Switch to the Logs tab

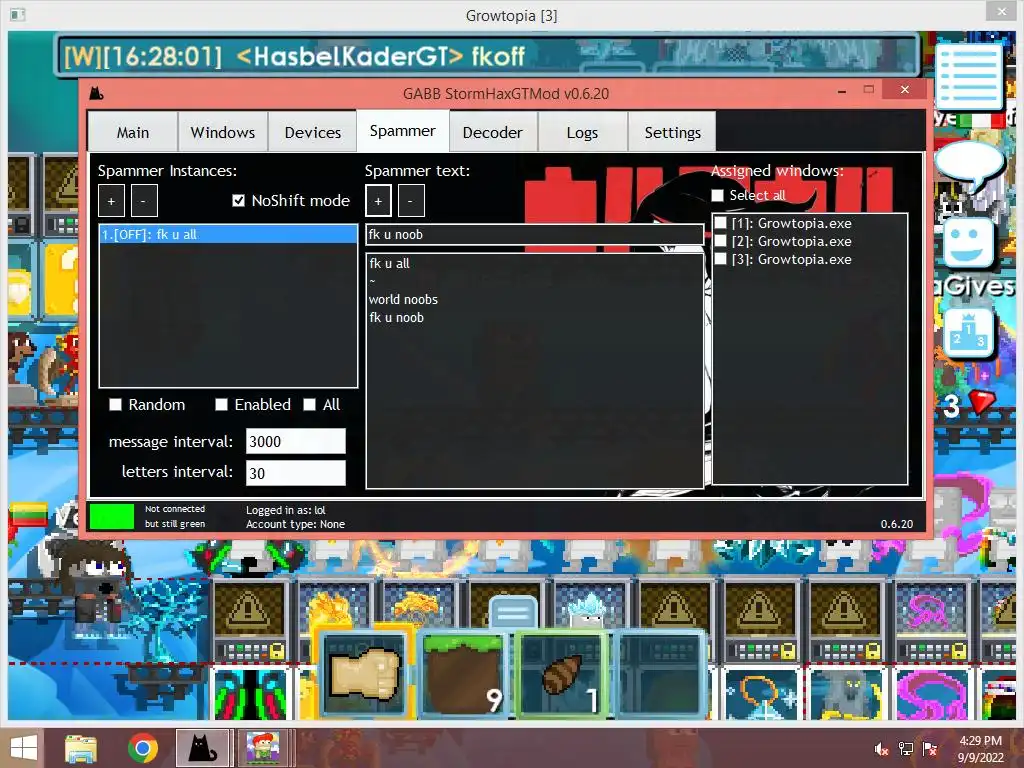point(582,132)
